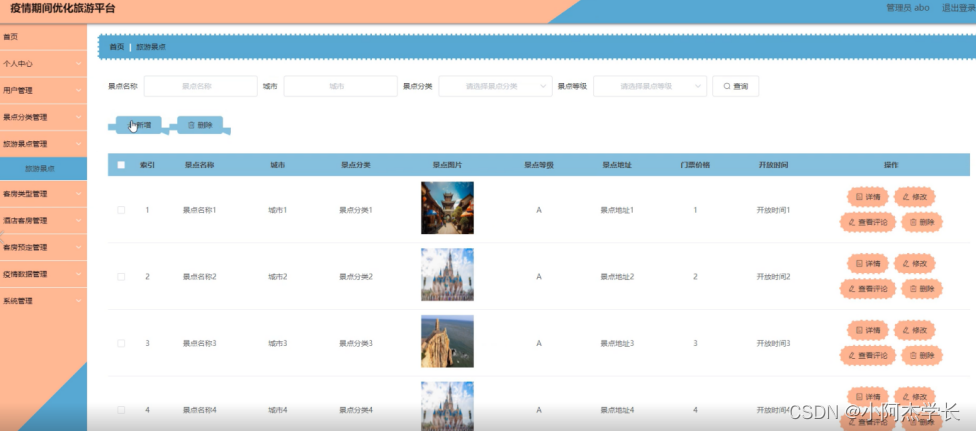Open the image thumbnail in row 景点名称1
Viewport: 976px width, 431px height.
(x=447, y=208)
